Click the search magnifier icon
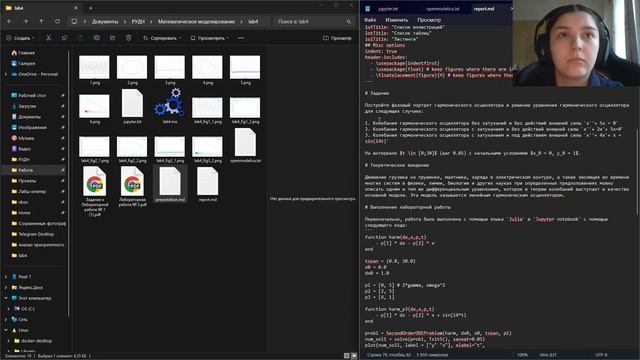Viewport: 640px width, 360px height. pos(349,21)
